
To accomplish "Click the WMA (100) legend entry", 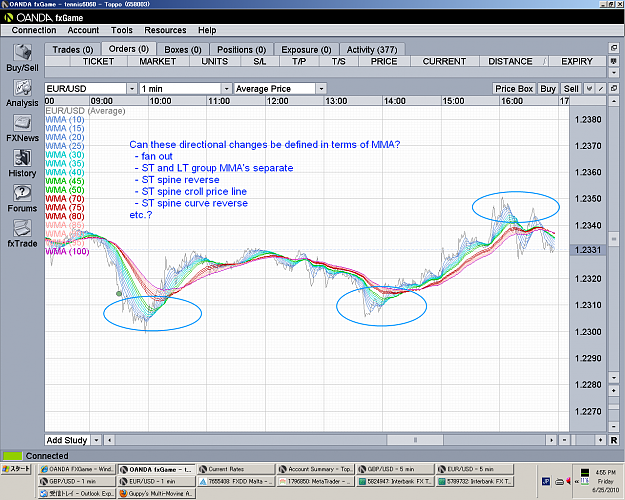I will pos(67,251).
